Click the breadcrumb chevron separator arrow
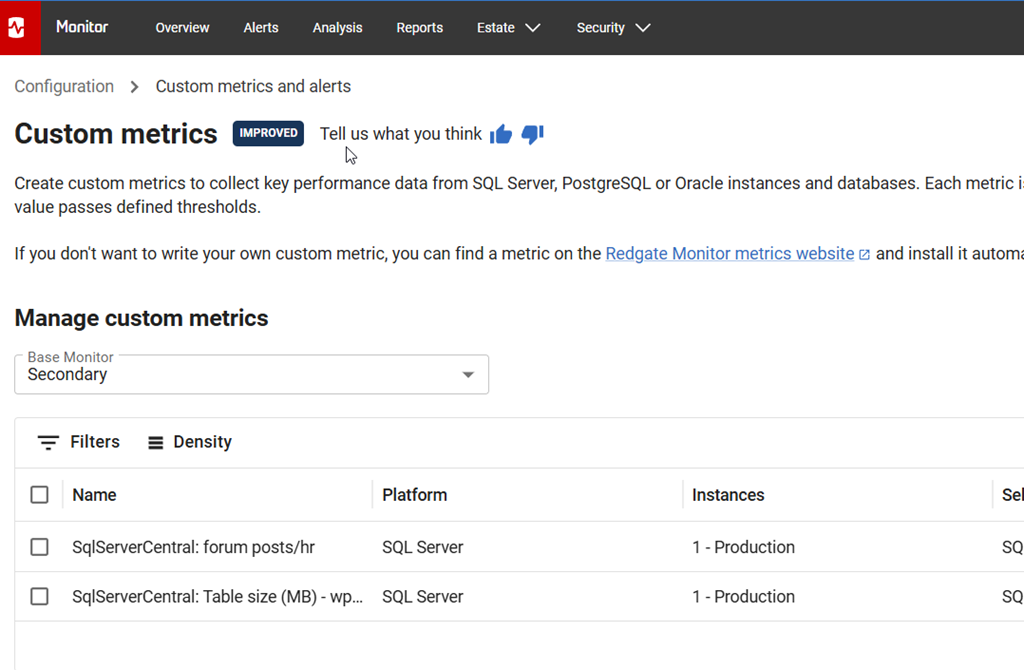 tap(135, 87)
